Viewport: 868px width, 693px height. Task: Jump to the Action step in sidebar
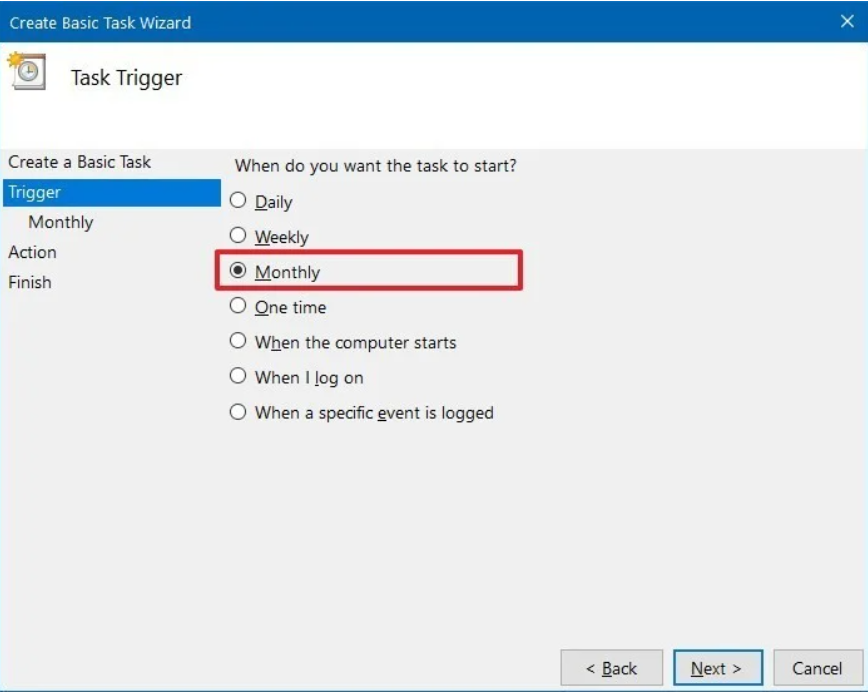point(33,252)
